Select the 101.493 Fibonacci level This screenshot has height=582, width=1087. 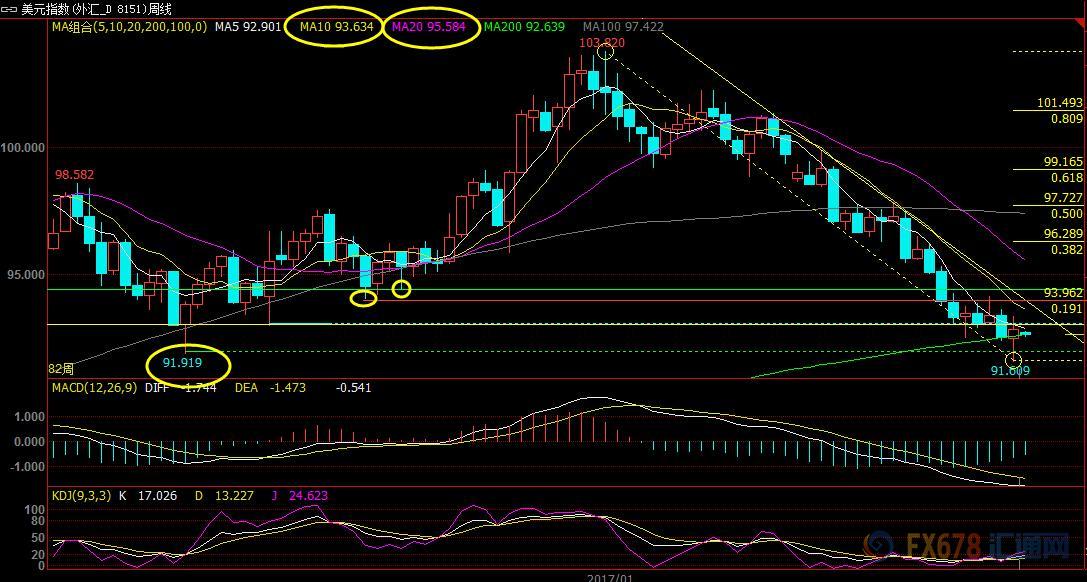(1060, 103)
